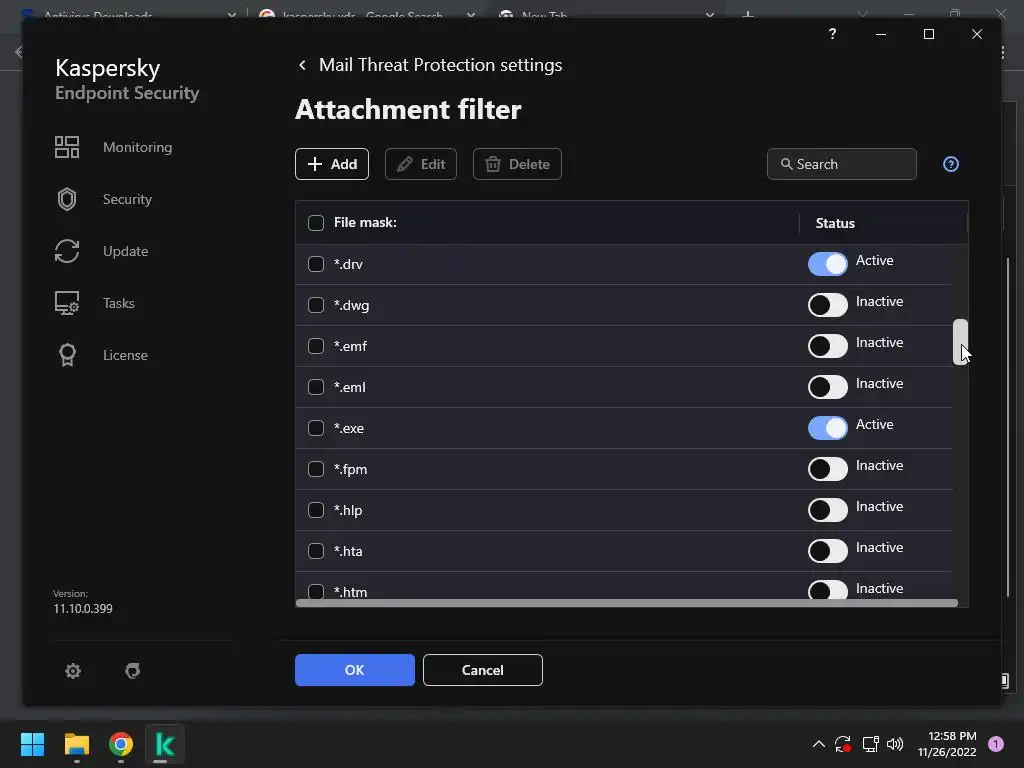
Task: Open the Monitoring section icon
Action: [67, 147]
